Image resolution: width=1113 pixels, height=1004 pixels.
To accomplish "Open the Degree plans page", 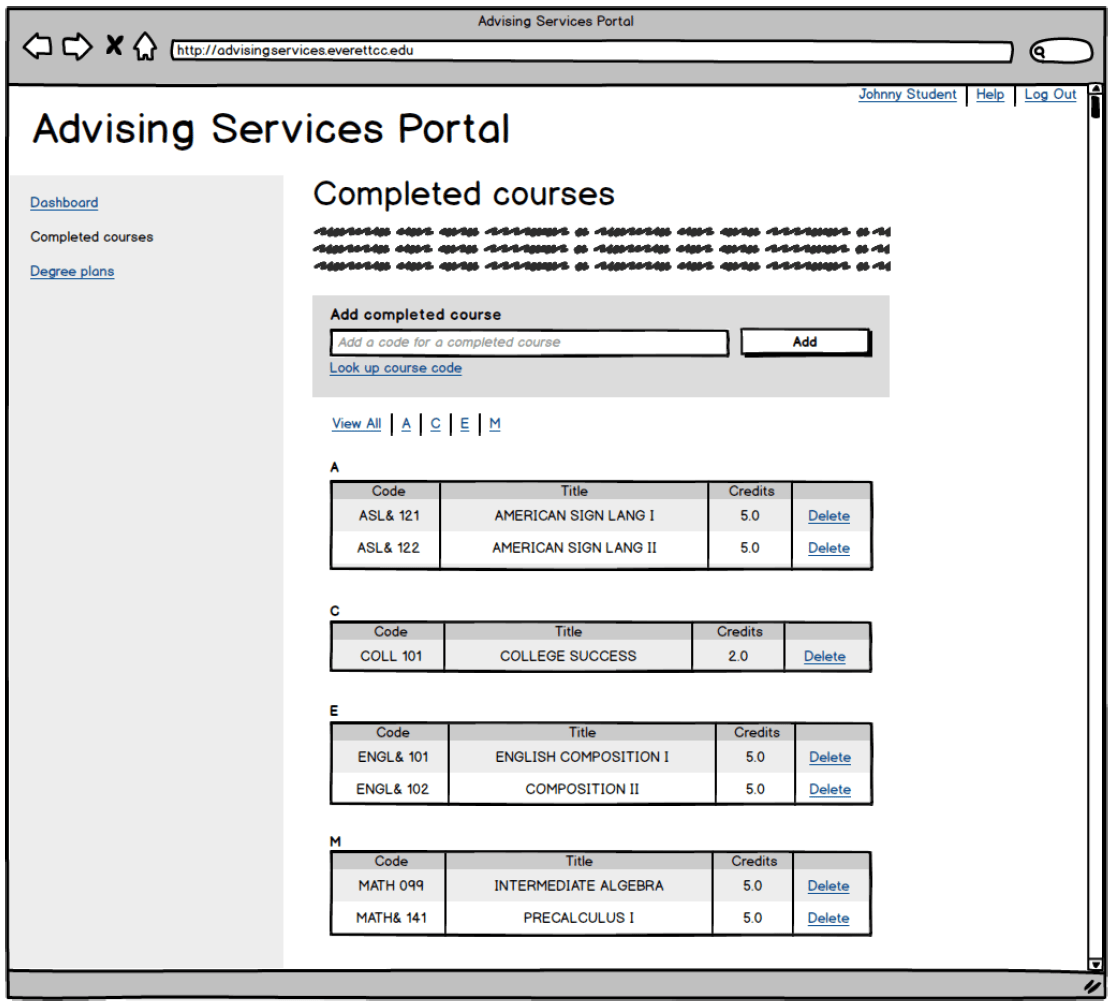I will point(70,271).
